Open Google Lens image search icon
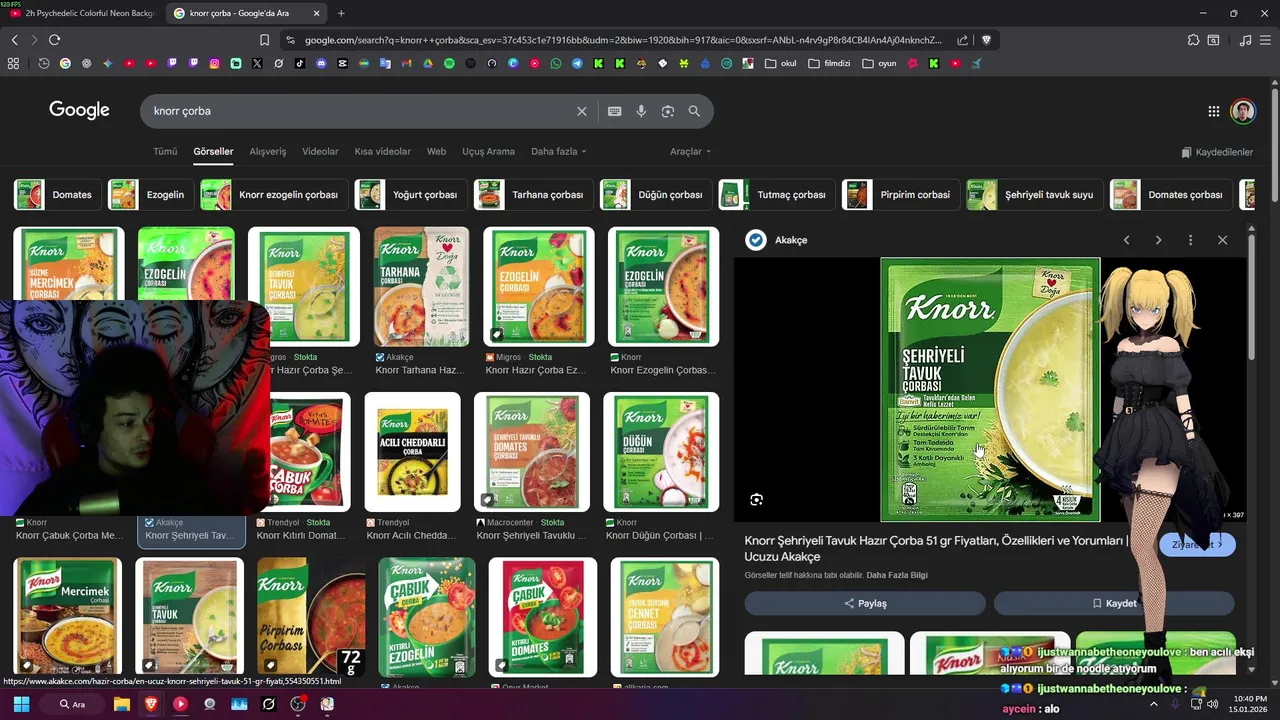Image resolution: width=1280 pixels, height=720 pixels. (668, 111)
